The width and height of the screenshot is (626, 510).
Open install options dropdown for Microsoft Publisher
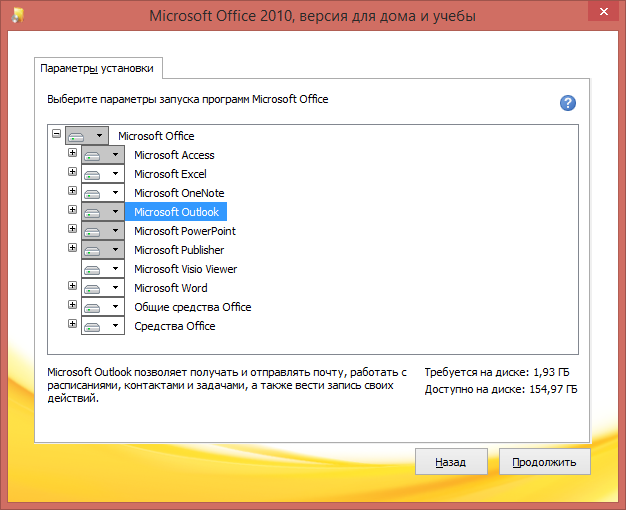[x=103, y=250]
